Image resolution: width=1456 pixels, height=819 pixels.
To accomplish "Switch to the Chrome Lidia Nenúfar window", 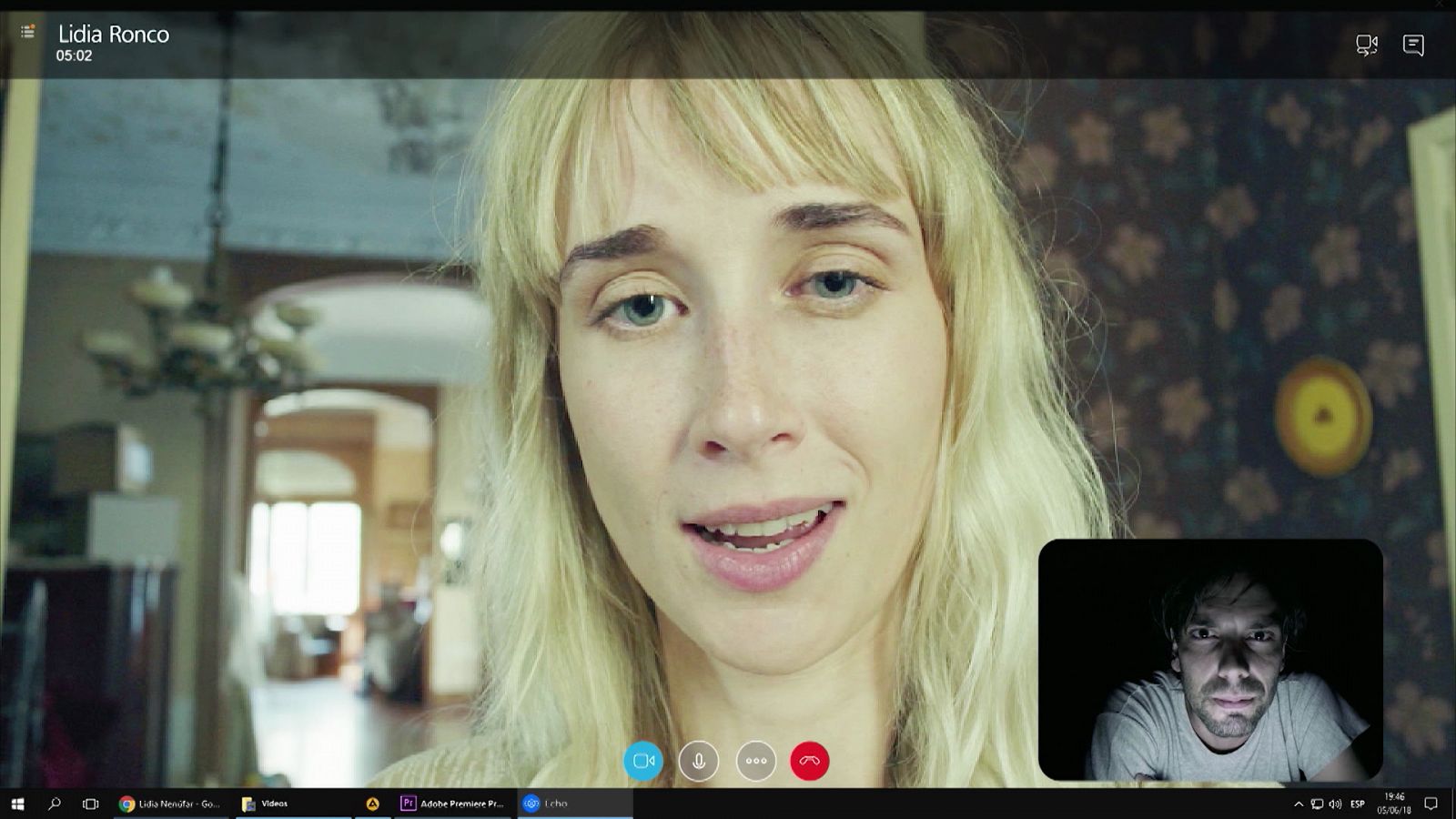I will tap(170, 804).
